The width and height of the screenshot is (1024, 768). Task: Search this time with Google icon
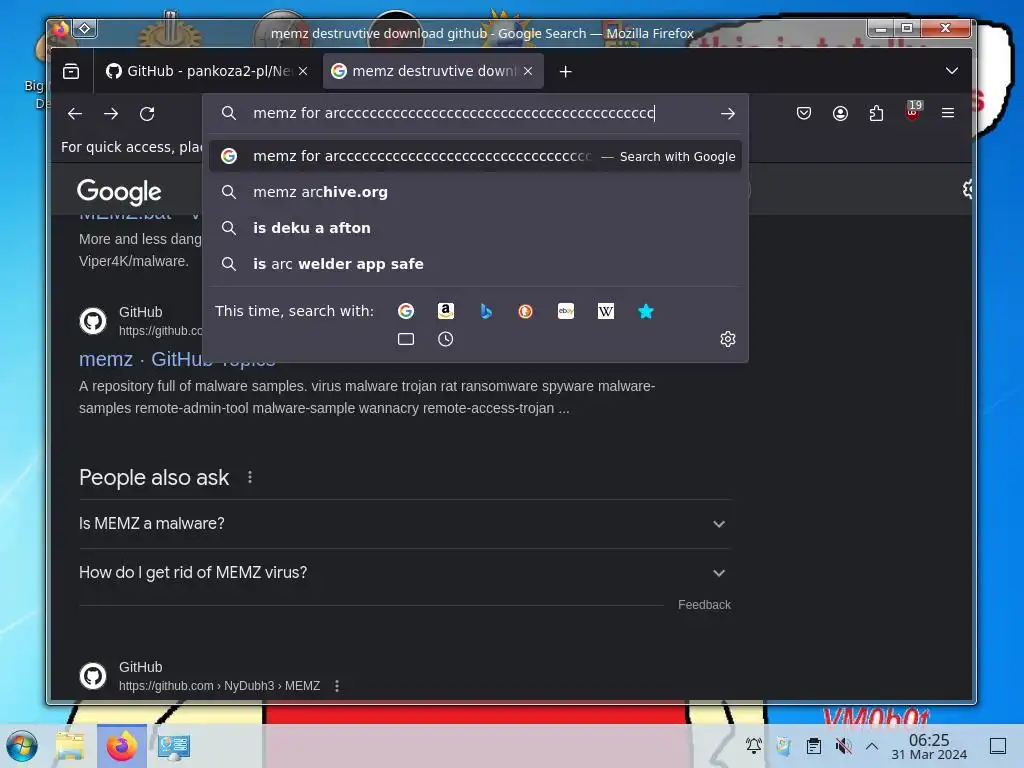pyautogui.click(x=406, y=311)
